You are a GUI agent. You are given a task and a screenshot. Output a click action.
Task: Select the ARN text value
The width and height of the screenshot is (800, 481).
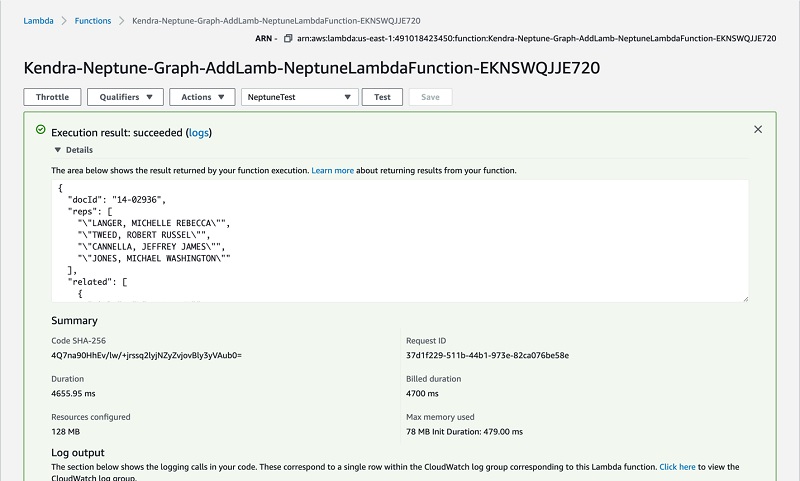pyautogui.click(x=537, y=38)
